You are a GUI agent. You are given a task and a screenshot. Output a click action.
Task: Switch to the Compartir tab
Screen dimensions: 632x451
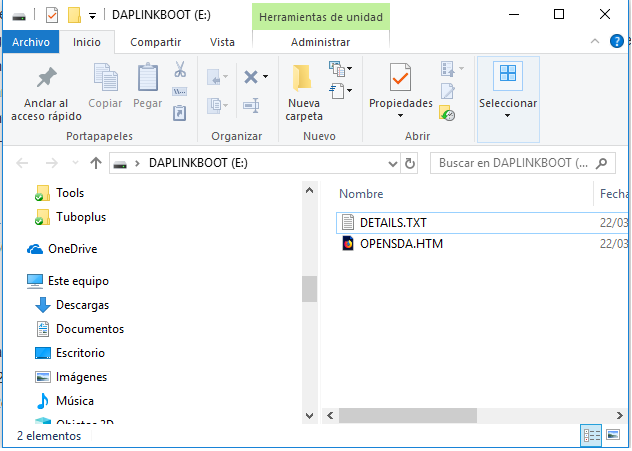(x=156, y=42)
